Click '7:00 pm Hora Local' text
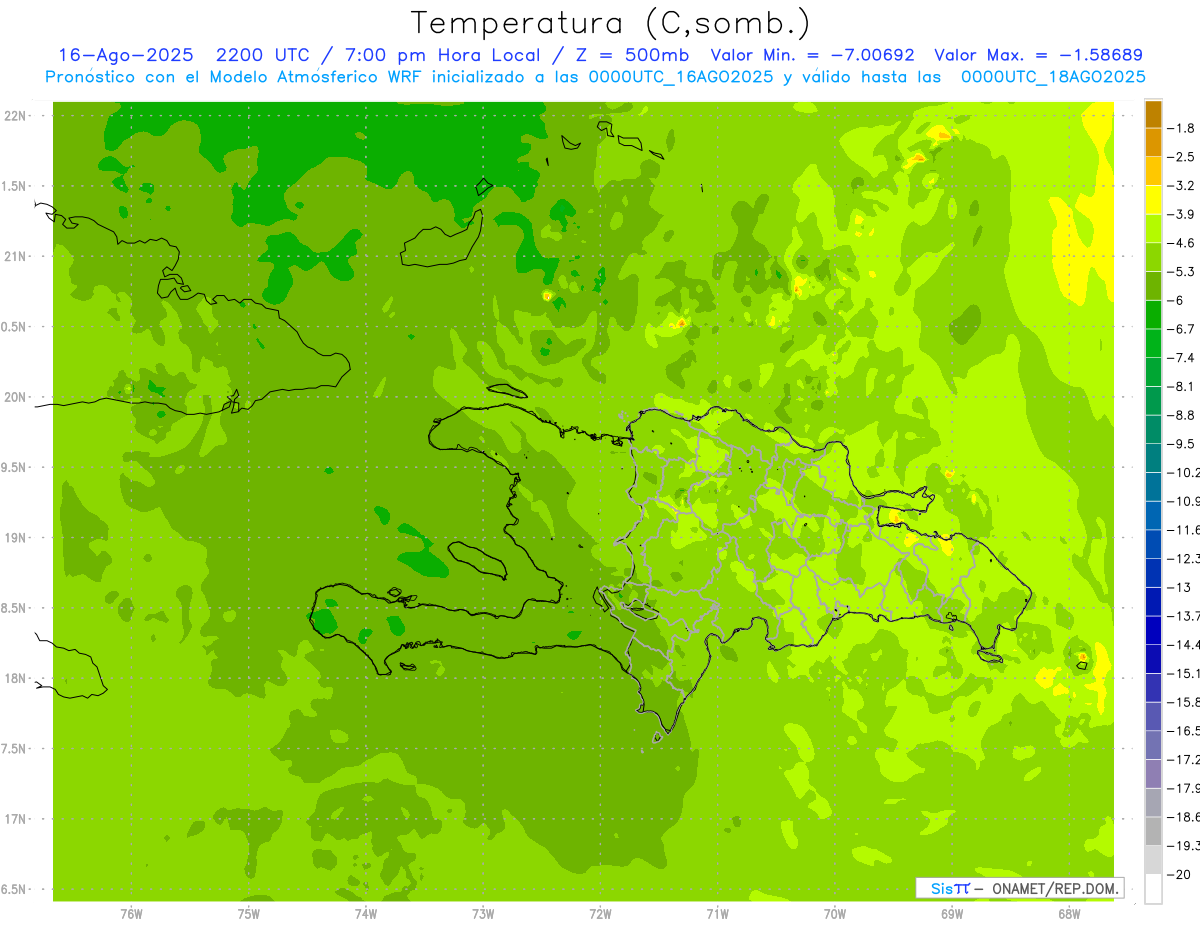Viewport: 1200px width, 927px height. [x=442, y=55]
